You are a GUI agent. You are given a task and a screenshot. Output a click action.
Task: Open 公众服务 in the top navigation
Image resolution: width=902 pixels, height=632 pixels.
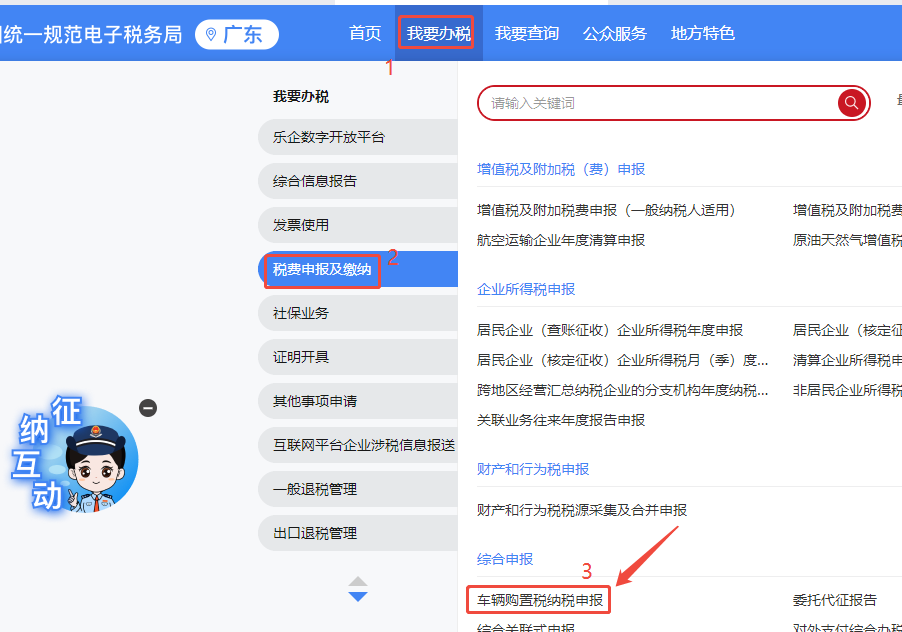click(x=615, y=34)
